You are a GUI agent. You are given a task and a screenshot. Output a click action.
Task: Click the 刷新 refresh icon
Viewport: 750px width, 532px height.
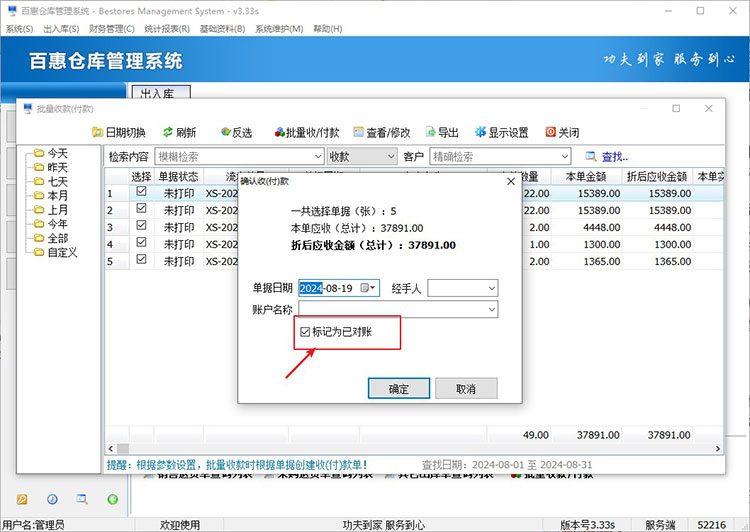coord(168,132)
